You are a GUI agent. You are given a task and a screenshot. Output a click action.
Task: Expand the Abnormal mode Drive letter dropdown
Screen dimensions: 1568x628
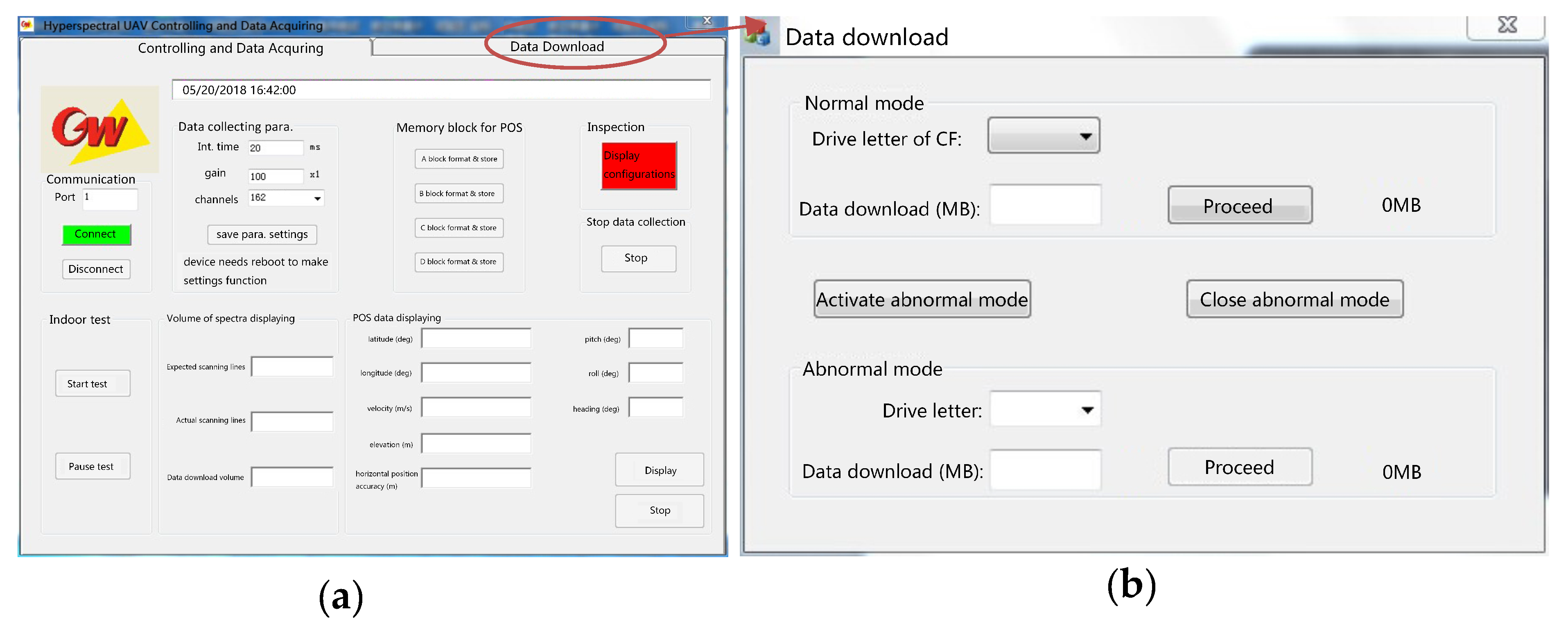pos(1044,409)
